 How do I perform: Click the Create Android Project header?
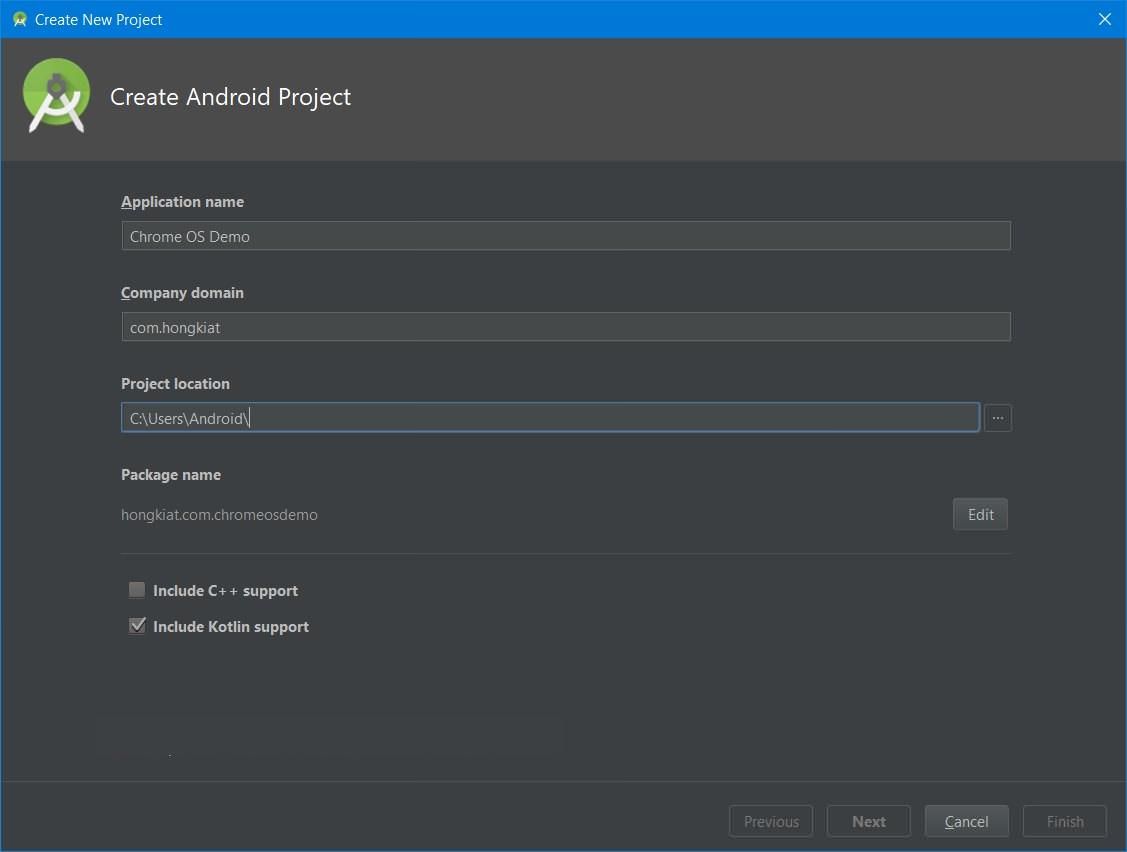pos(230,97)
